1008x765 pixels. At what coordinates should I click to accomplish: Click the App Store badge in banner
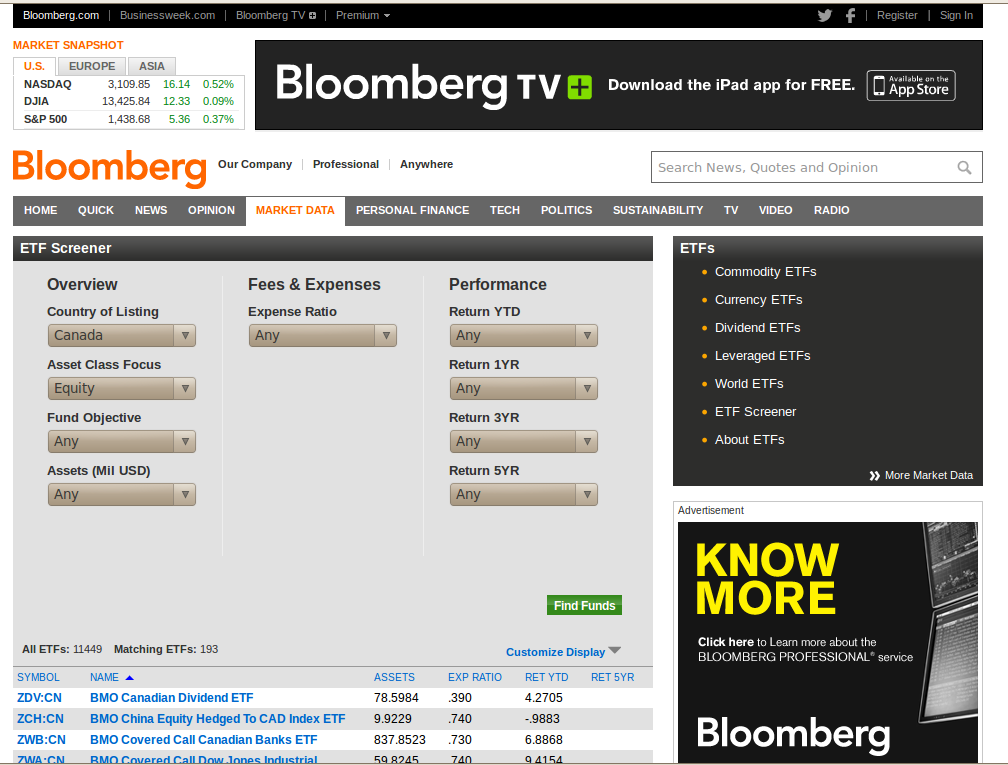911,86
